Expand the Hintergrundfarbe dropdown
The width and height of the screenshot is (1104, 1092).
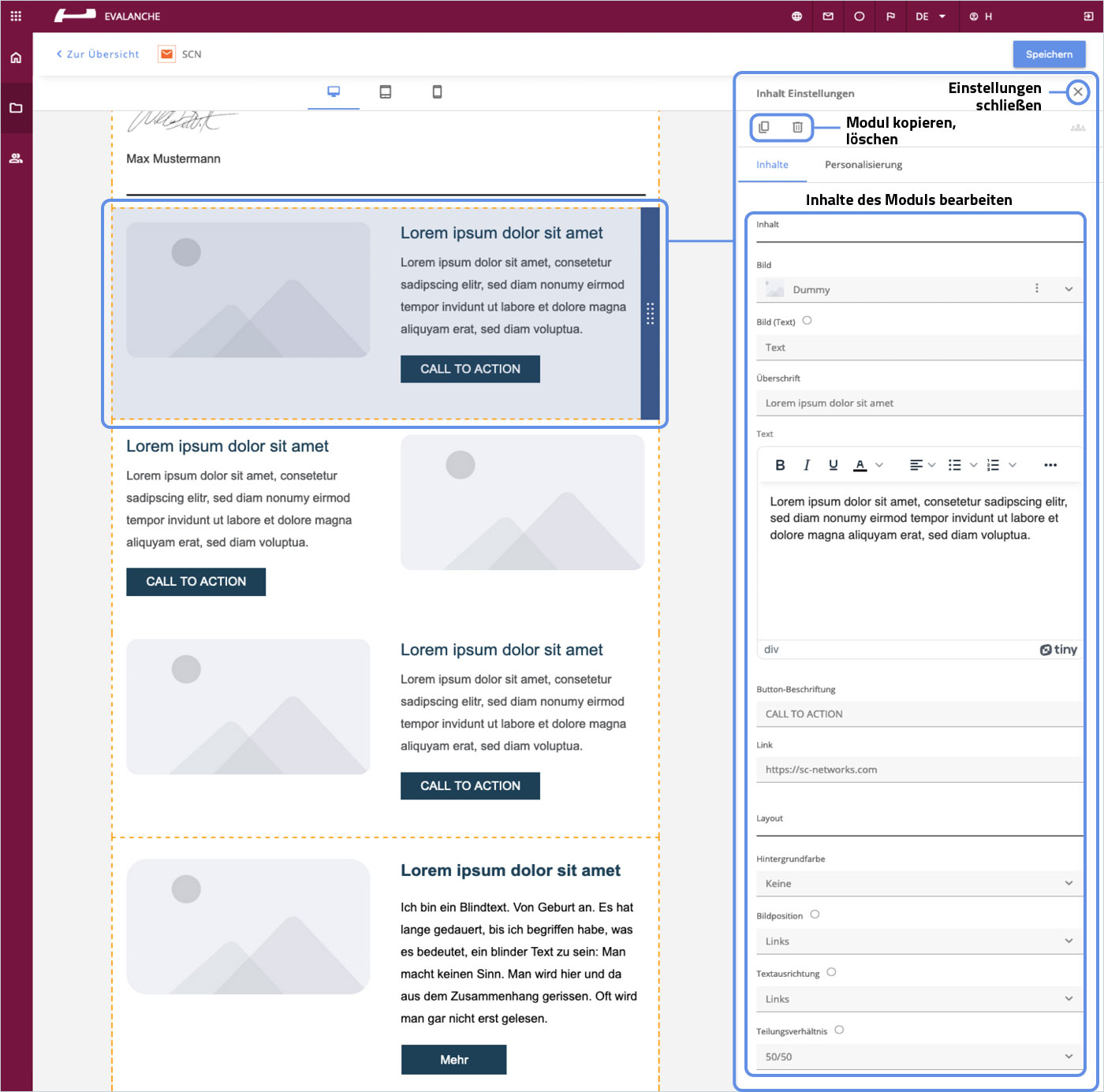click(919, 883)
